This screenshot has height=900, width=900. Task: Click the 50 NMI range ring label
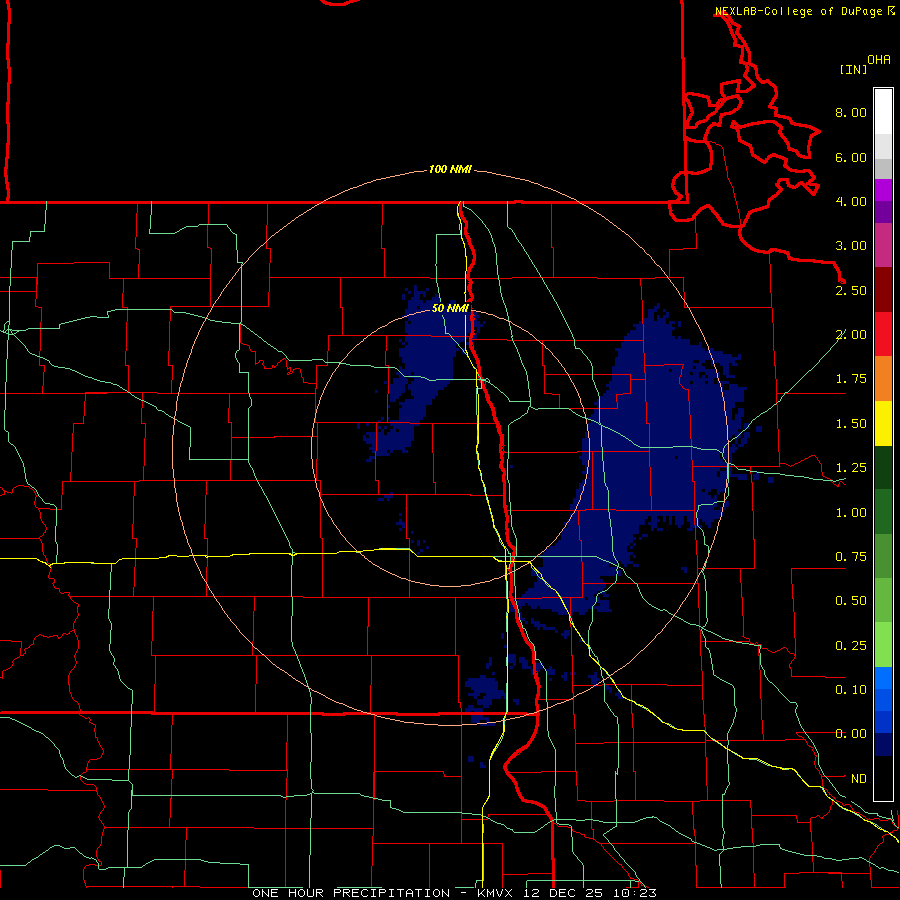coord(450,308)
